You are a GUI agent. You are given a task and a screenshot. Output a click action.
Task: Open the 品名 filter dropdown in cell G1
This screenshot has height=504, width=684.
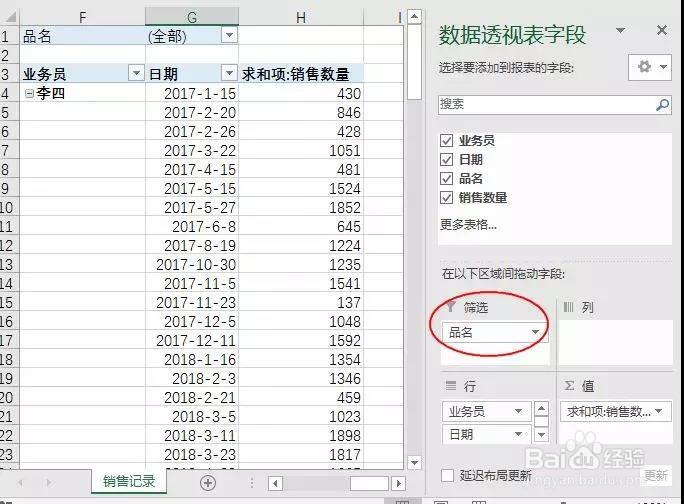(229, 35)
